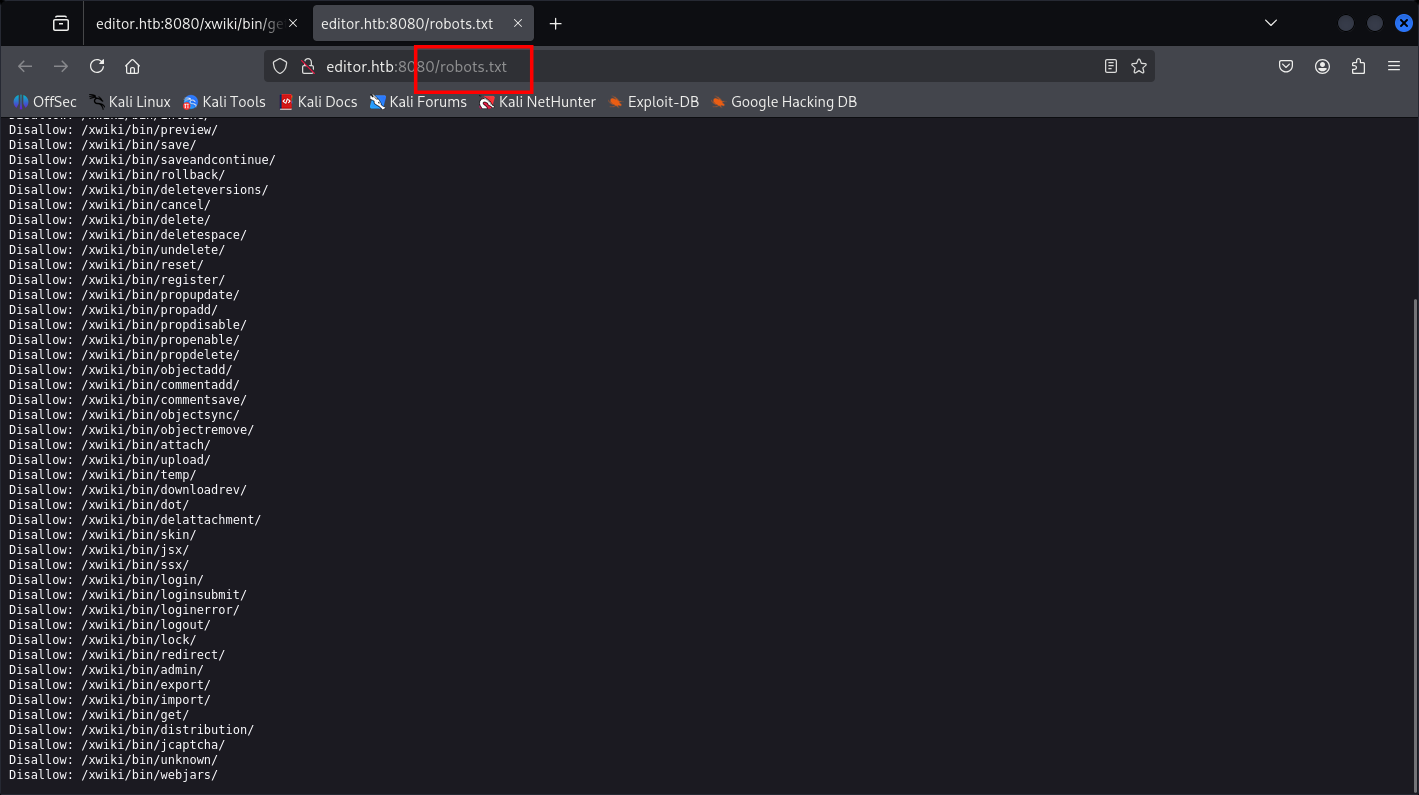Click the insecure connection padlock icon

tap(308, 66)
